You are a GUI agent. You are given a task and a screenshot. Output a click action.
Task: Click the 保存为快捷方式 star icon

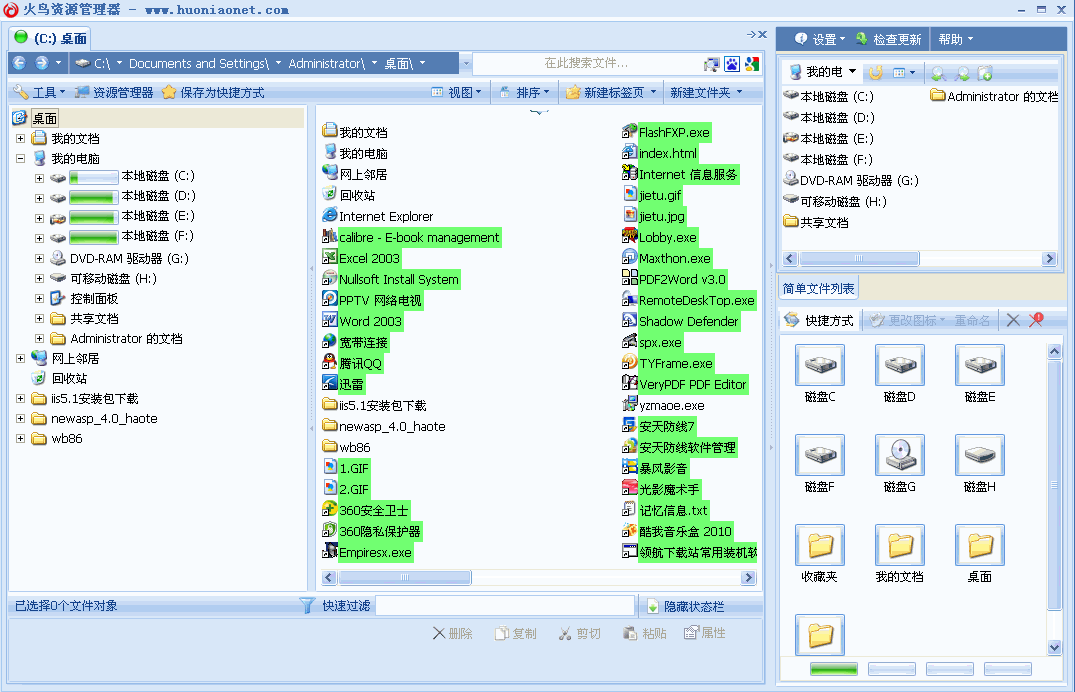coord(170,92)
